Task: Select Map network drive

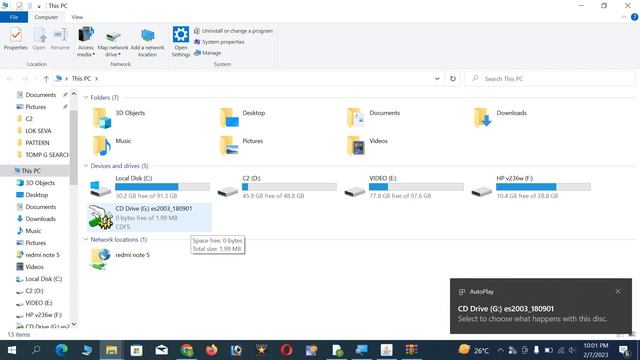Action: point(113,42)
